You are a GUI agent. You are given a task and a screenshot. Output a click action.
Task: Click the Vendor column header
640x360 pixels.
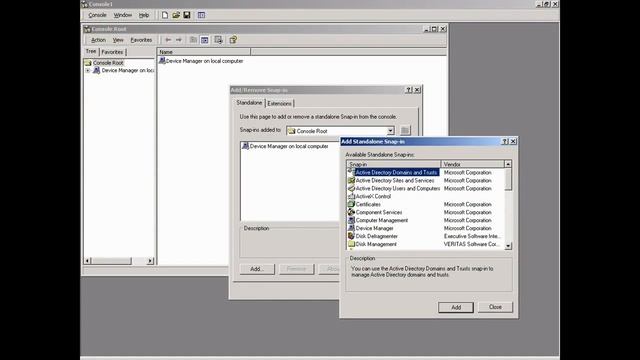coord(472,164)
